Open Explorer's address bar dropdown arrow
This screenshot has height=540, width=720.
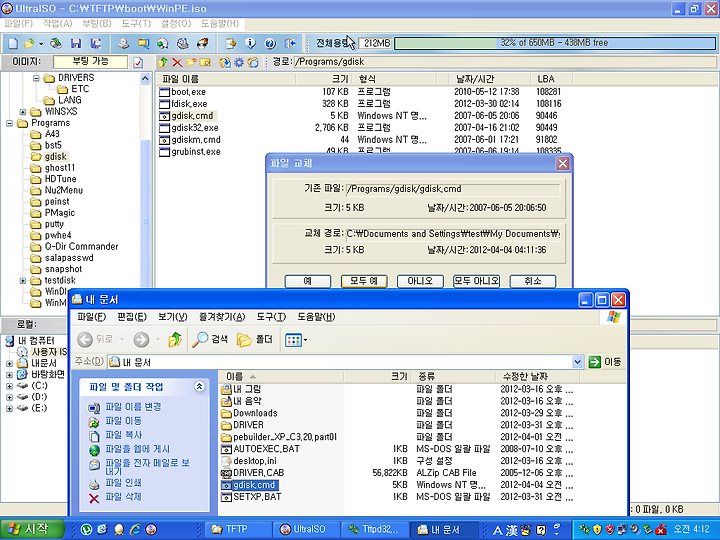click(578, 362)
